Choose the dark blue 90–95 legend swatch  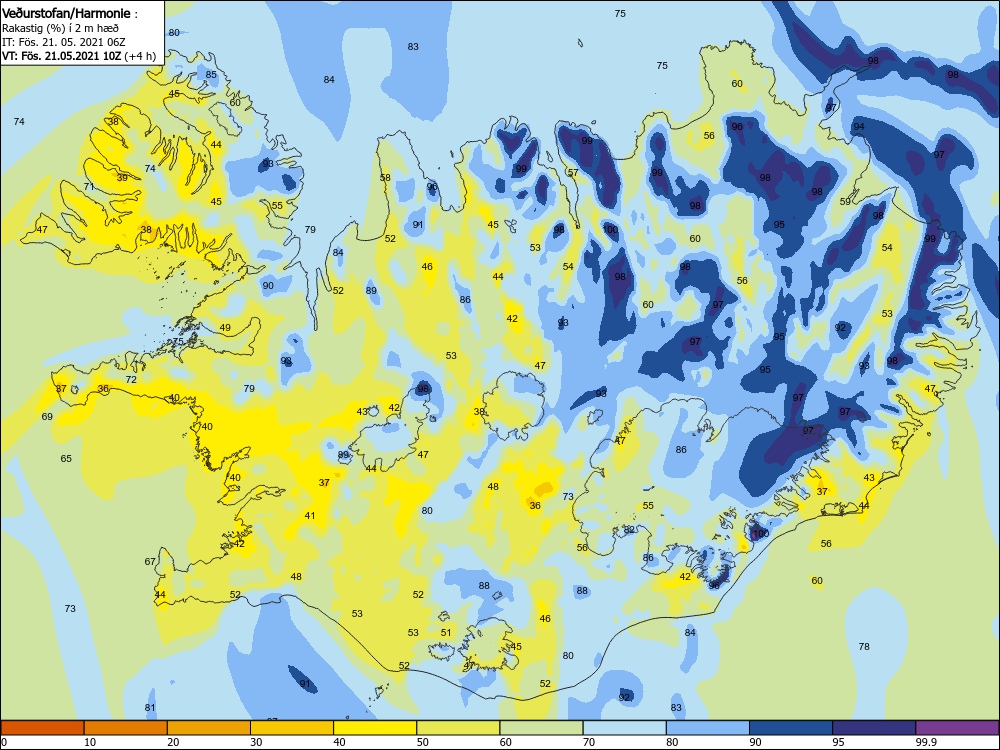pos(791,728)
